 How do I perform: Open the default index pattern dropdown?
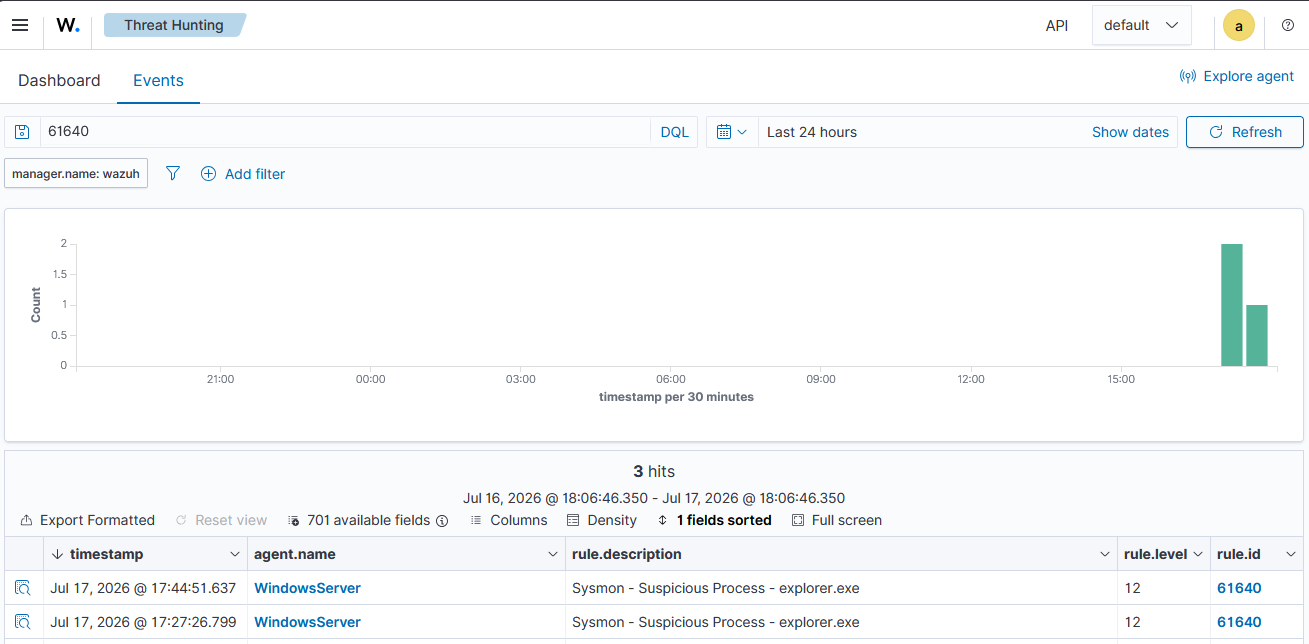pos(1141,26)
